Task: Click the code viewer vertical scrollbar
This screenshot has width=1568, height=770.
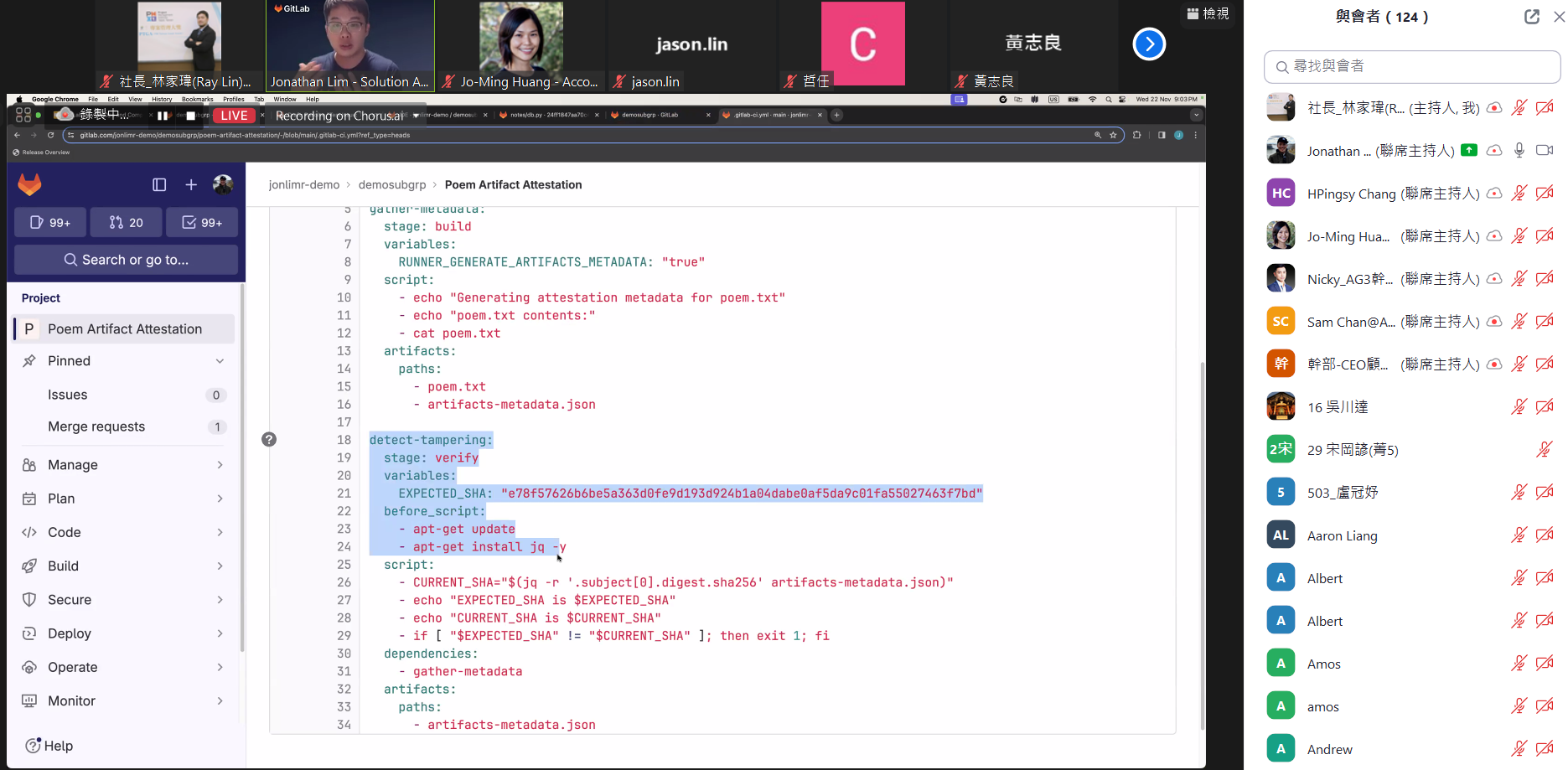Action: [1202, 545]
